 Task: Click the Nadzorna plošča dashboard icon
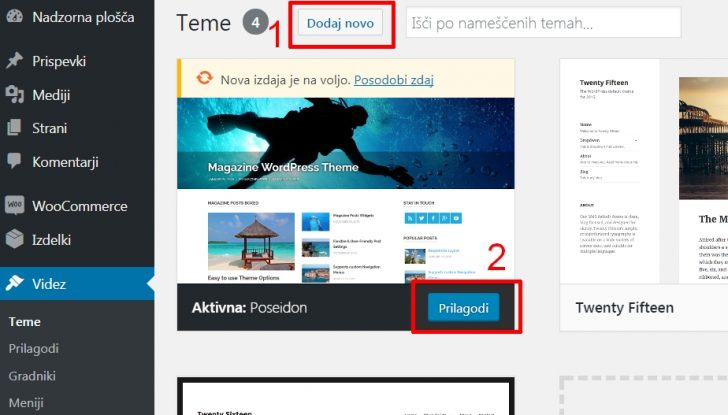[x=14, y=16]
